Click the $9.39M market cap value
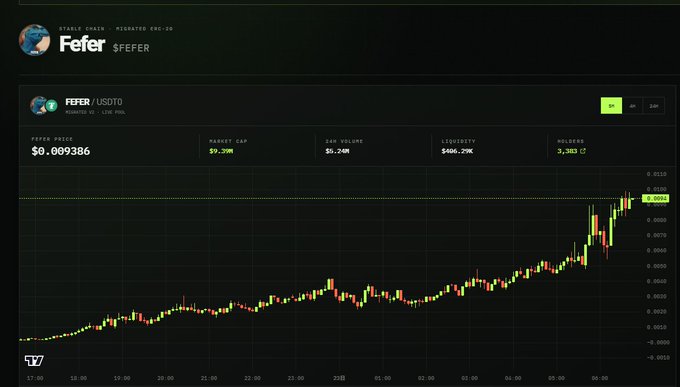680x387 pixels. (221, 151)
